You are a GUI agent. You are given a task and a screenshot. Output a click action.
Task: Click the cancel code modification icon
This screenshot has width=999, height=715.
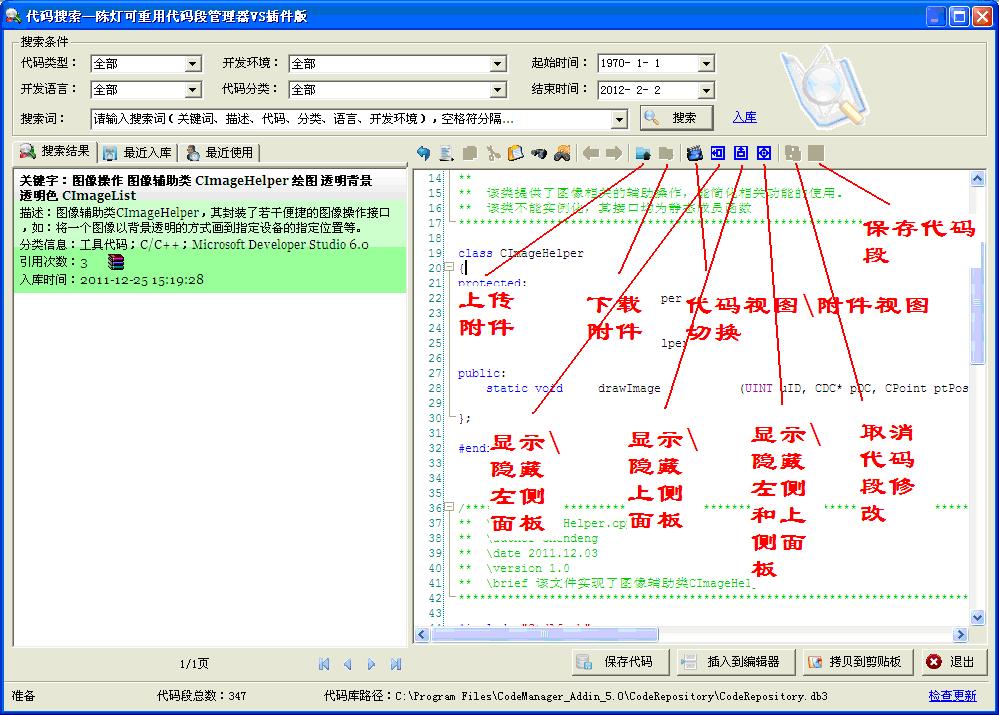(793, 153)
